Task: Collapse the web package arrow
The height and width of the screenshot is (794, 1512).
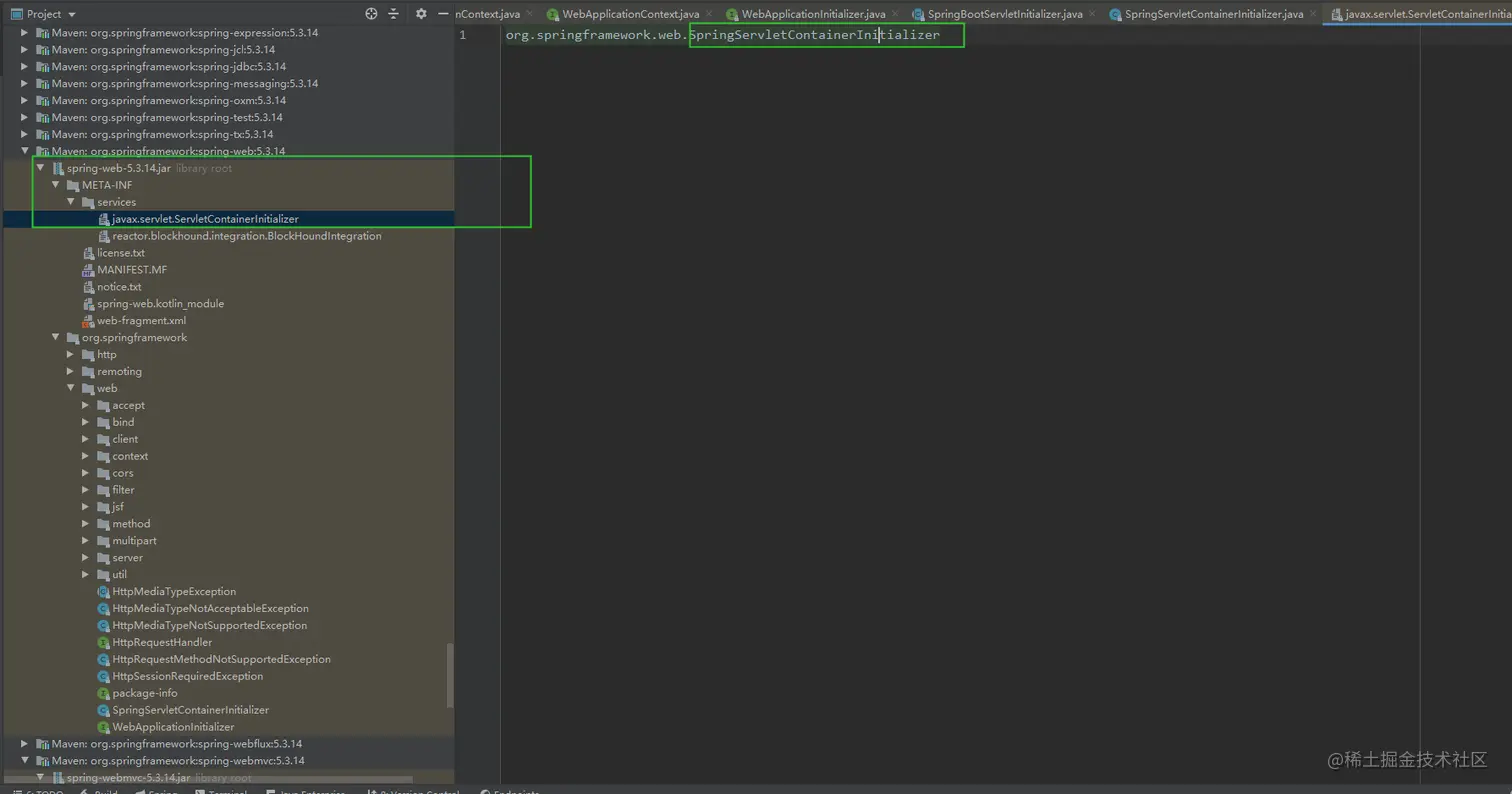Action: click(70, 388)
